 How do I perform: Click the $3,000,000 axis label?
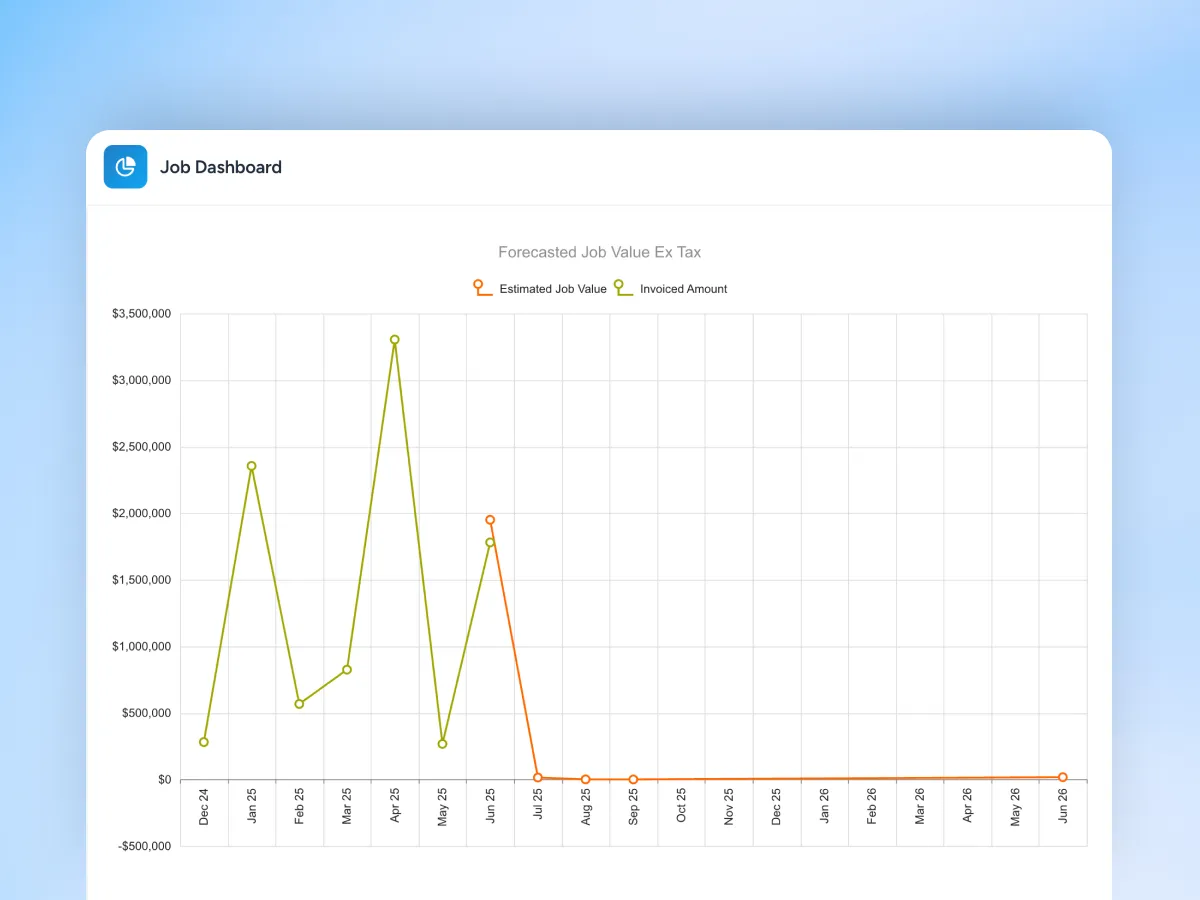(x=142, y=380)
